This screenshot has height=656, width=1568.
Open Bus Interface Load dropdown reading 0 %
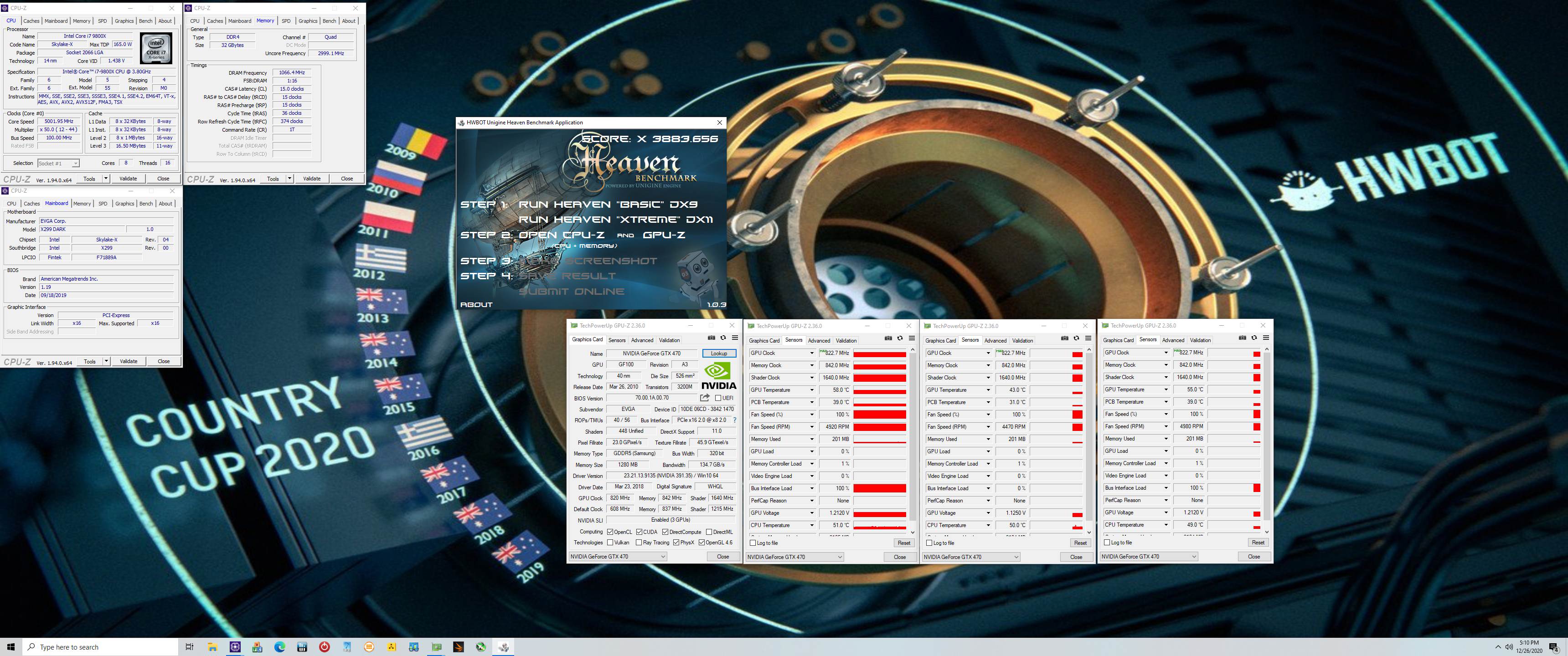[988, 488]
